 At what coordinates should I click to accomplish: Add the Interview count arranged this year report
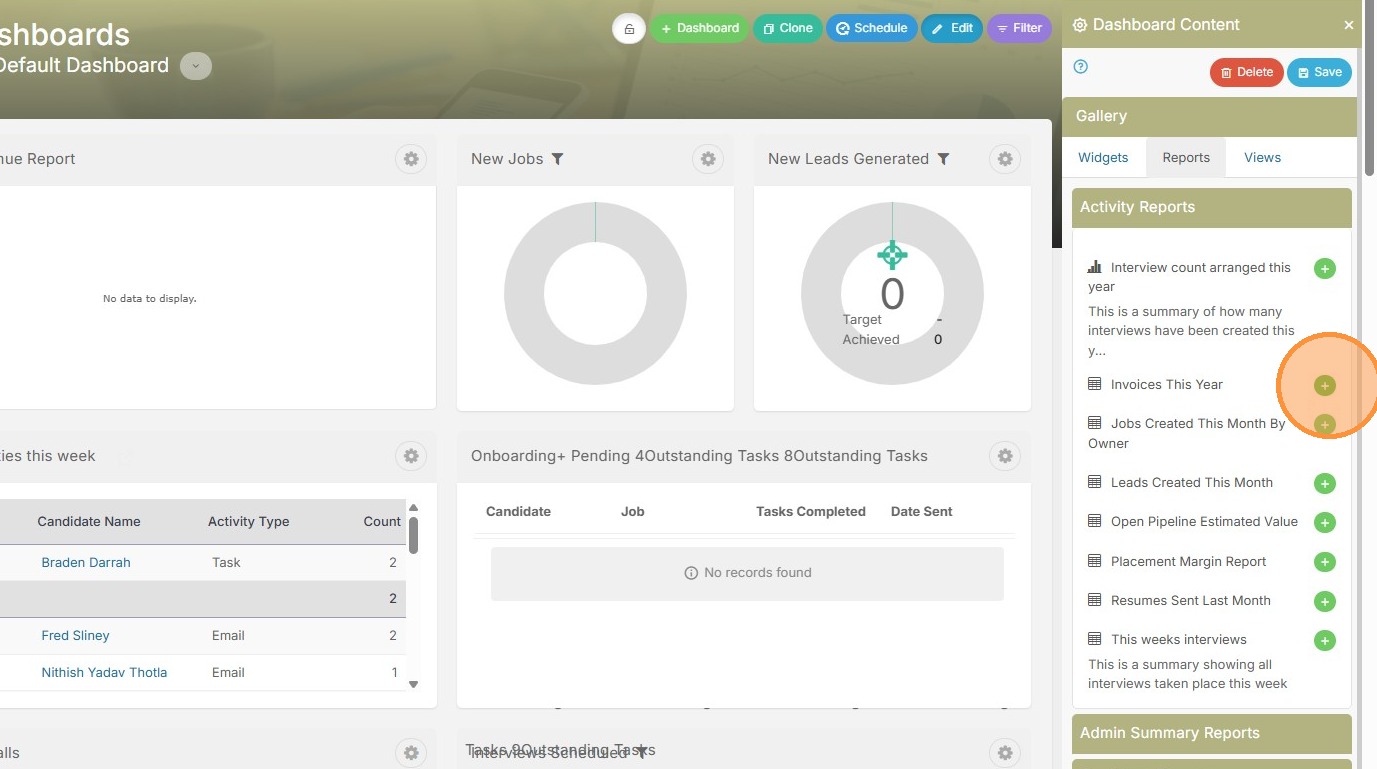click(1325, 269)
